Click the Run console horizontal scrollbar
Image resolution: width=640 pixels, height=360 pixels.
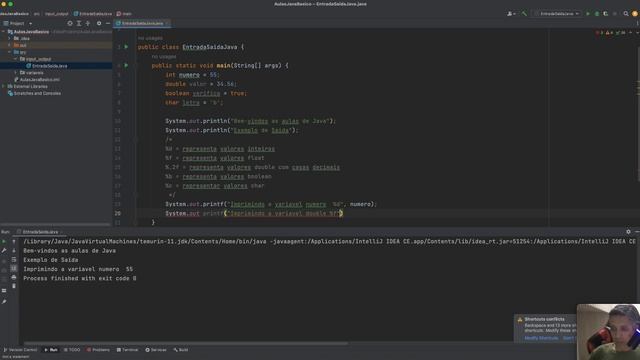click(x=186, y=344)
